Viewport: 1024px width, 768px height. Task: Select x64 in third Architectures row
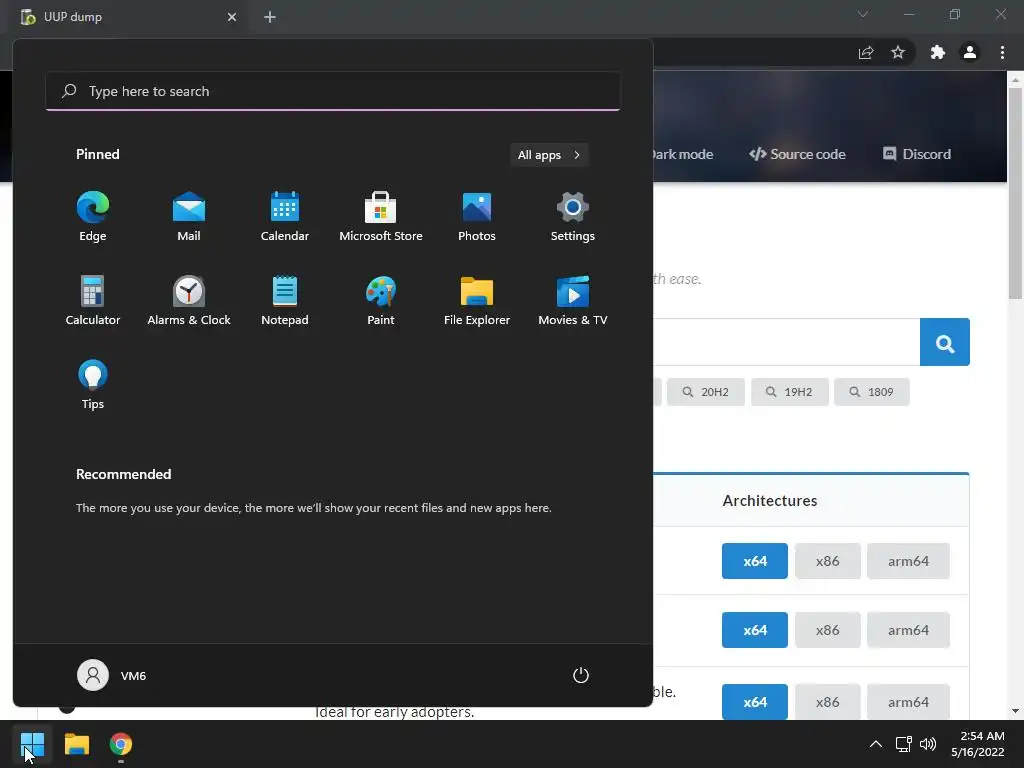point(755,702)
